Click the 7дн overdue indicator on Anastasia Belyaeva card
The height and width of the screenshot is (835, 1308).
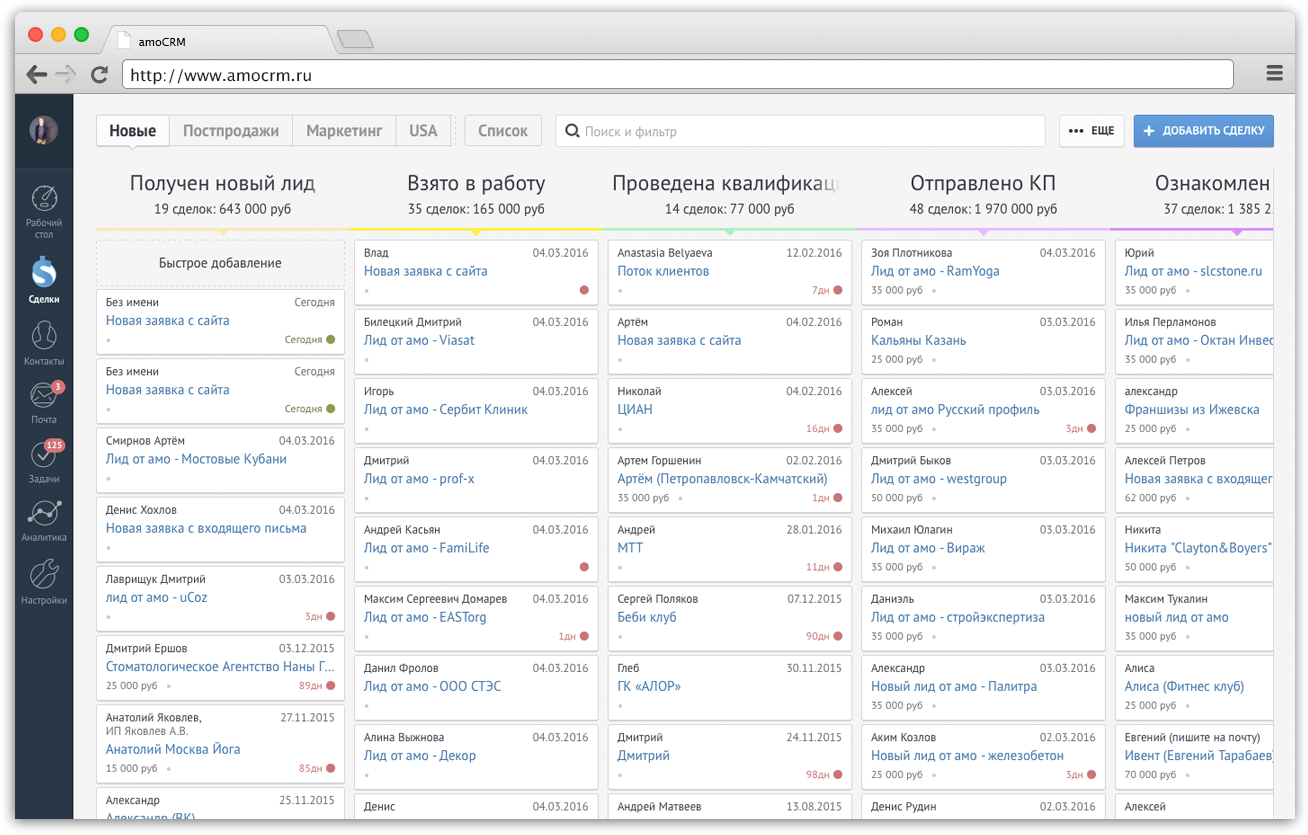point(826,290)
